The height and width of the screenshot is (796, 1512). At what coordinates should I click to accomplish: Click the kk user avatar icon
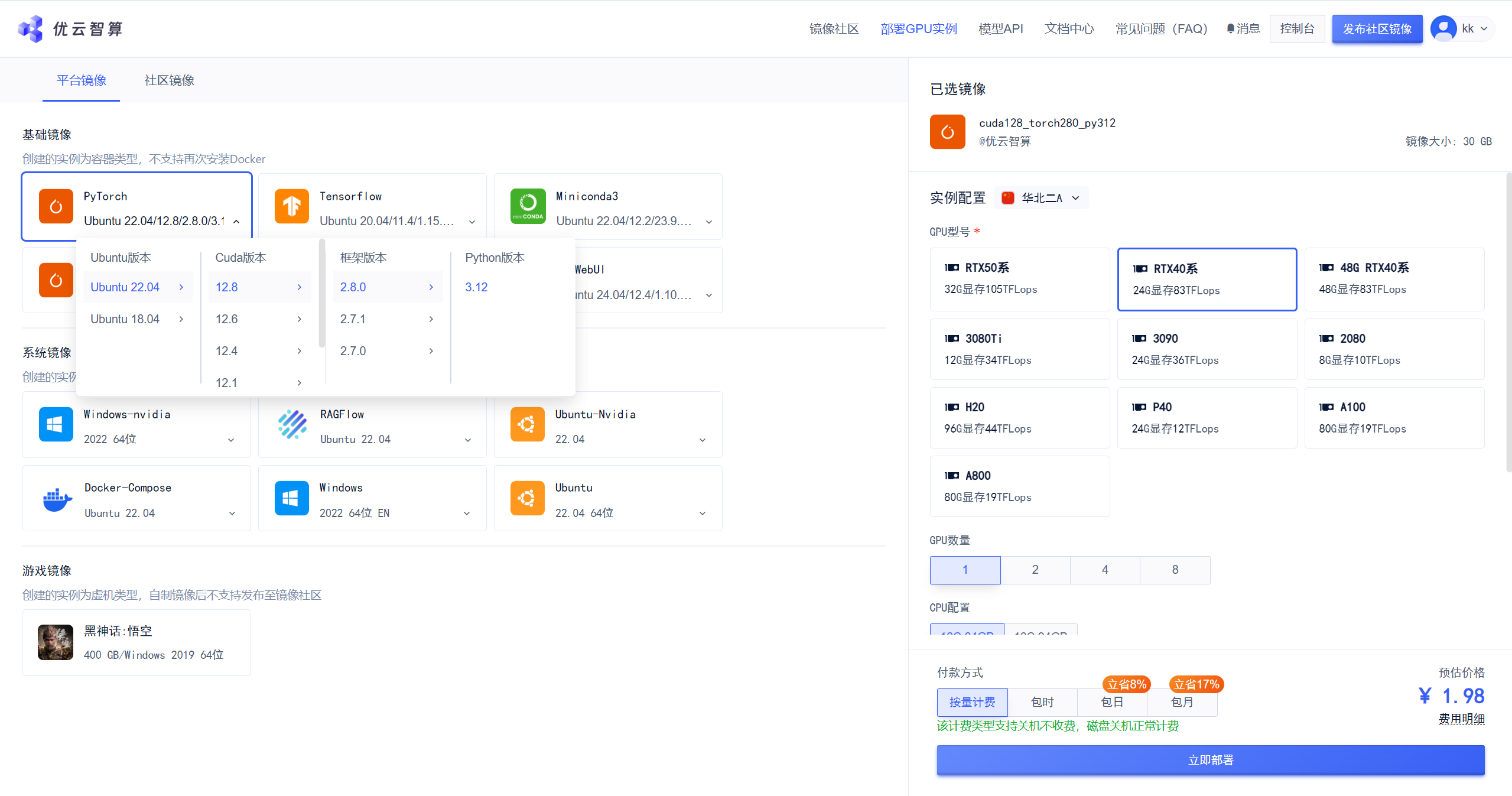click(1443, 28)
